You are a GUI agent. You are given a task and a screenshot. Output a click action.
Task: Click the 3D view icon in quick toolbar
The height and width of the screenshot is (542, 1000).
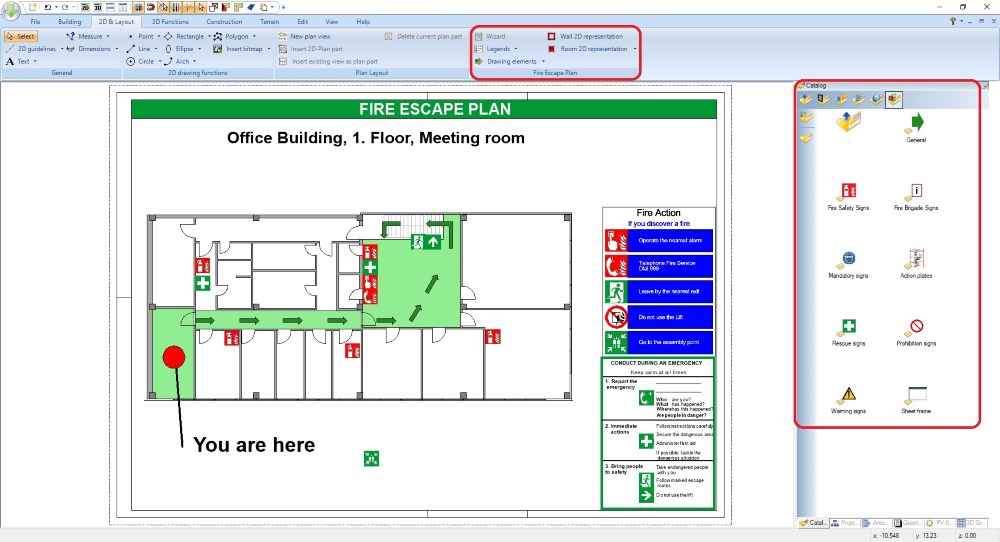click(98, 8)
